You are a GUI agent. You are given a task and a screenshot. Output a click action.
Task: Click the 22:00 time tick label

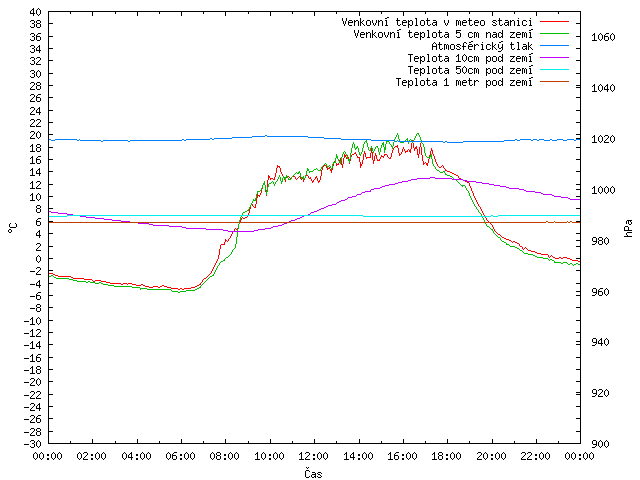pyautogui.click(x=536, y=456)
